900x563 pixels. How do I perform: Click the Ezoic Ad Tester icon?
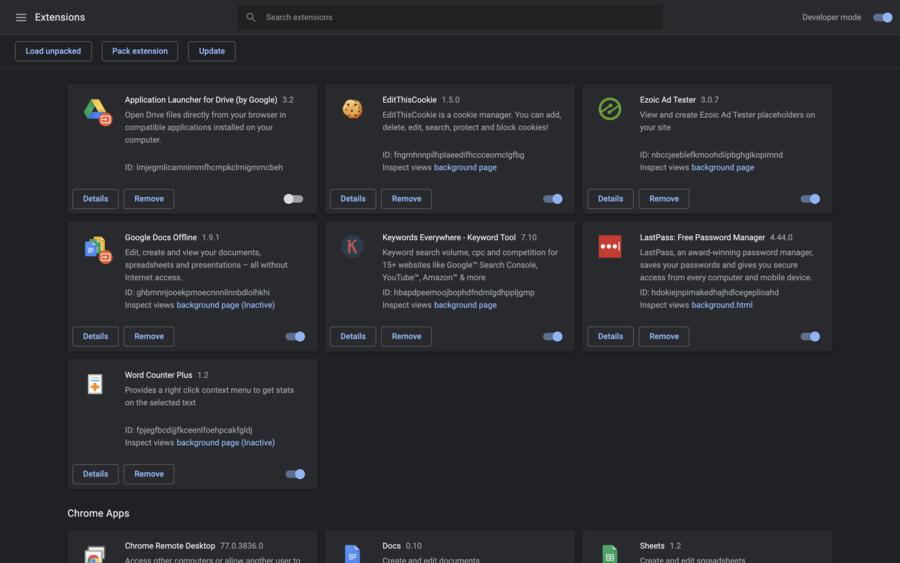tap(610, 108)
